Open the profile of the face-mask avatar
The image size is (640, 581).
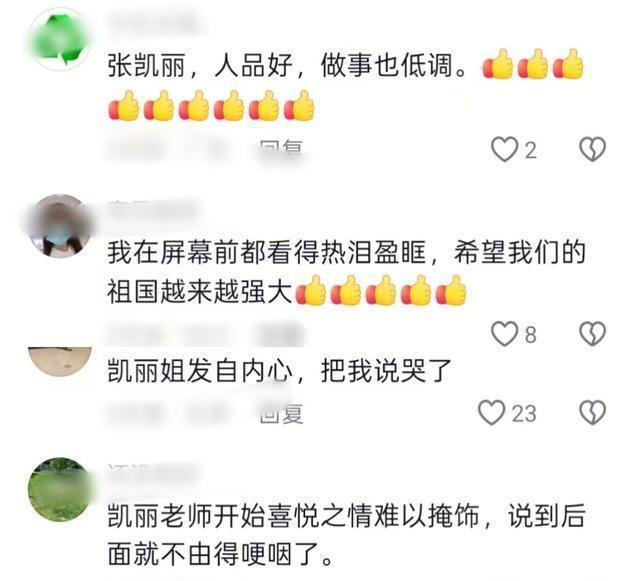pos(60,226)
